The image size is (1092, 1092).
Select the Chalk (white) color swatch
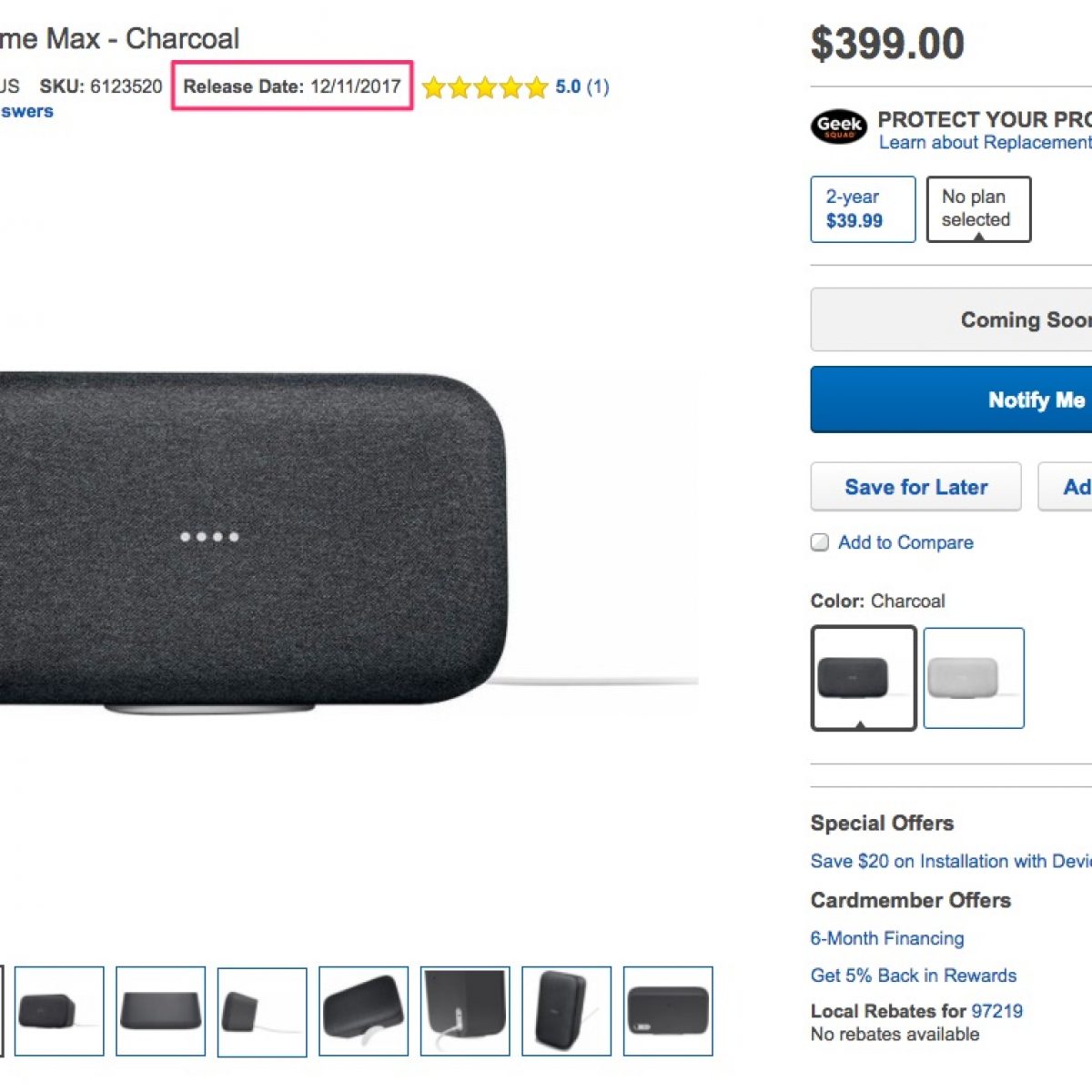(x=973, y=678)
